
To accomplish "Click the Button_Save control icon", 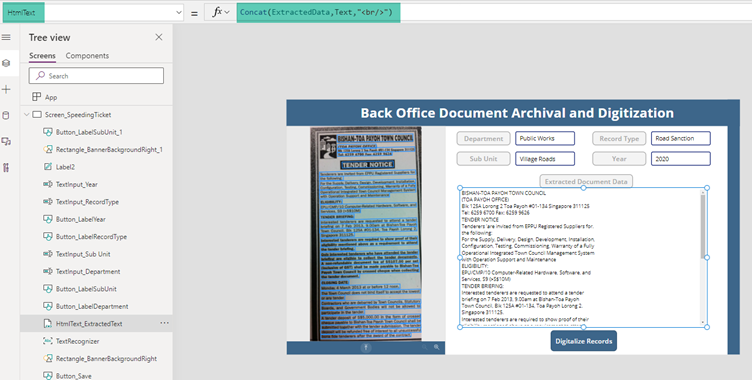I will pyautogui.click(x=47, y=376).
